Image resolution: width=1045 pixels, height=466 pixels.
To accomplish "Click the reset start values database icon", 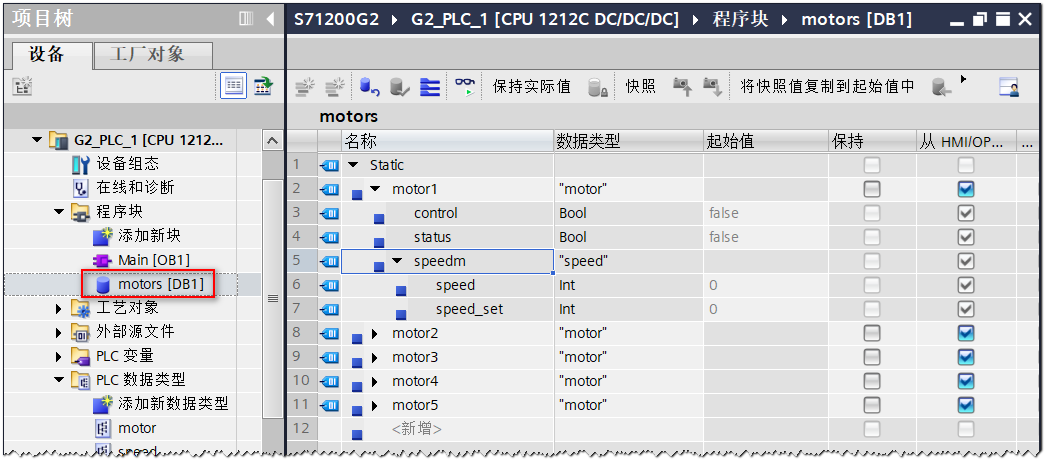I will point(369,87).
